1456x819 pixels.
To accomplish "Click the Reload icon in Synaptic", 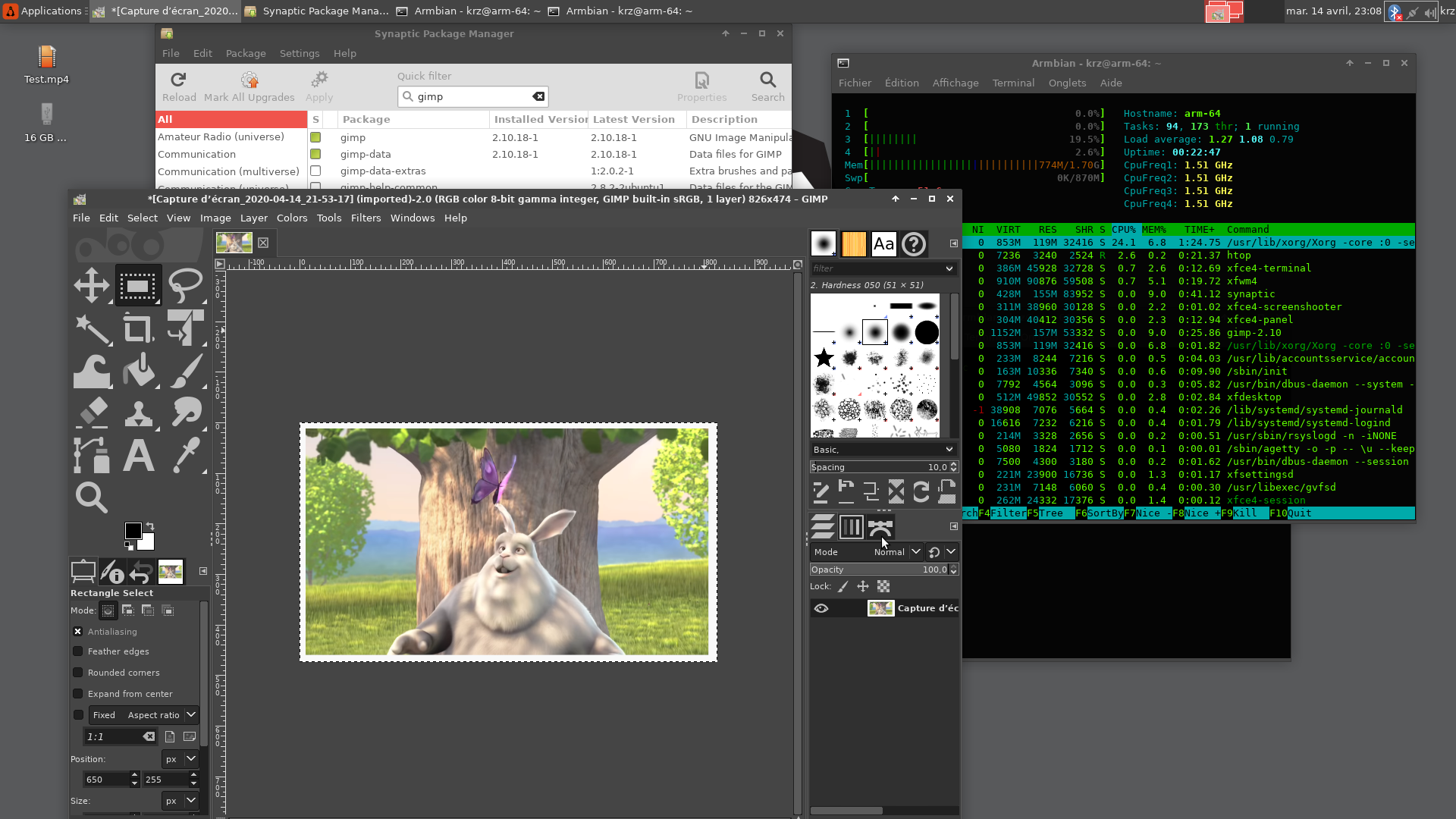I will [x=179, y=86].
